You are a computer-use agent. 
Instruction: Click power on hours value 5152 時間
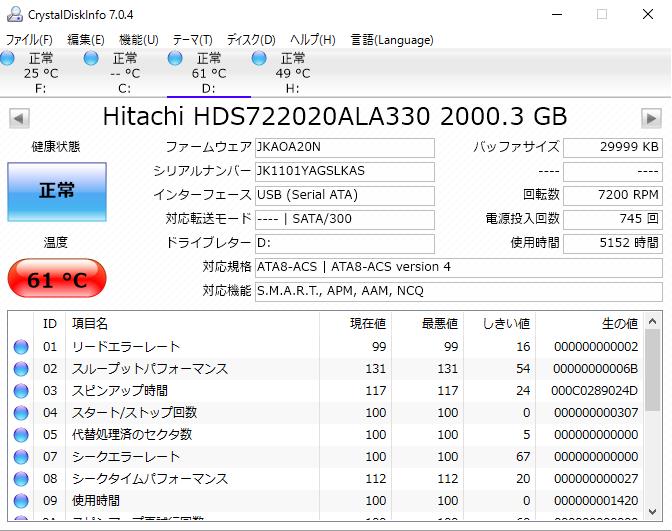point(613,243)
